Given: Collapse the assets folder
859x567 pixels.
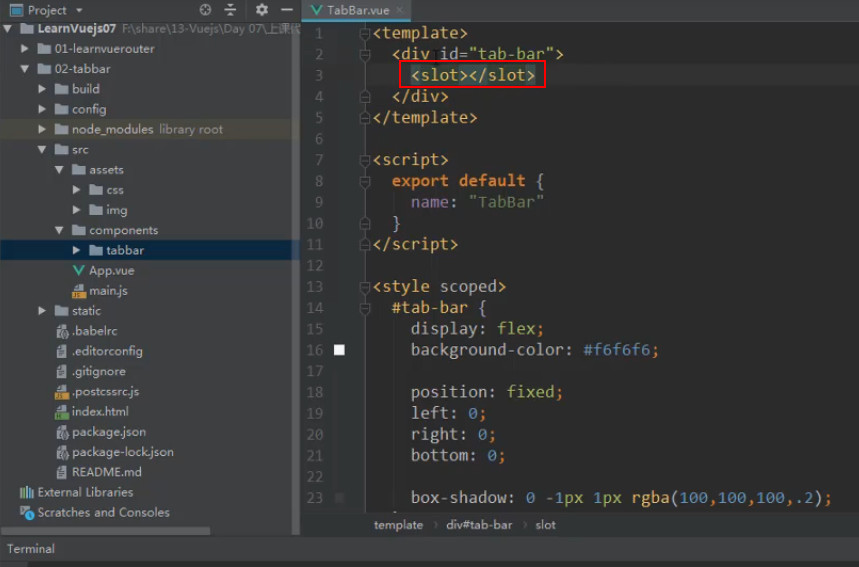Looking at the screenshot, I should [x=59, y=170].
